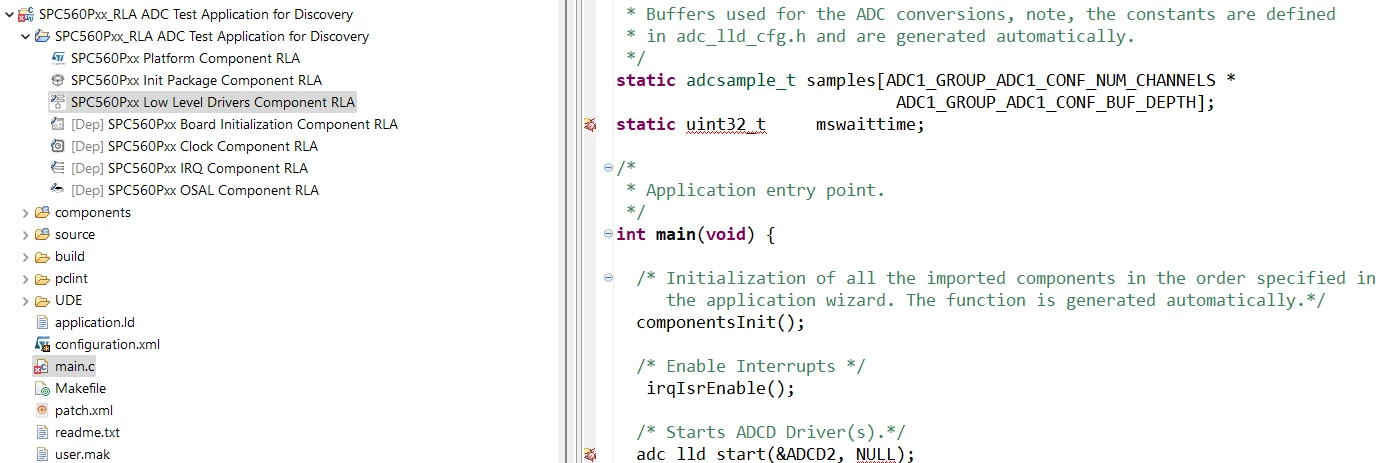The image size is (1387, 463).
Task: Select [Dep] SPC560Pxx IRQ Component RLA
Action: tap(189, 168)
